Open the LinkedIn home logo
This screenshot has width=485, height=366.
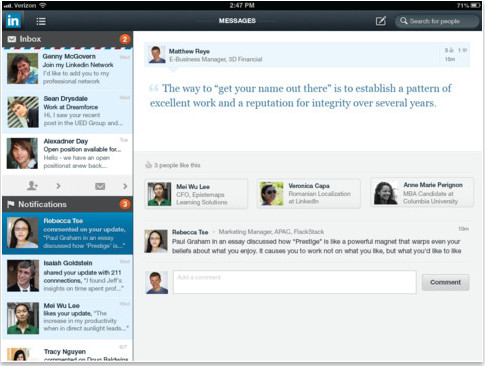13,21
